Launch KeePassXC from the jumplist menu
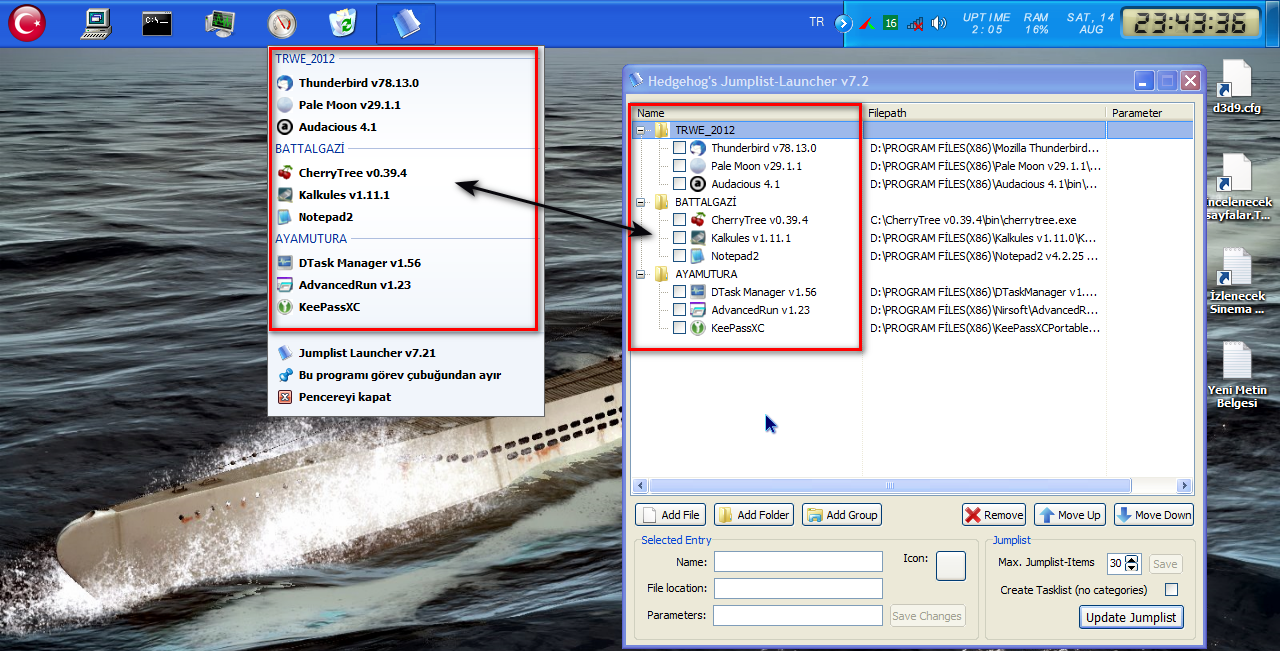Viewport: 1280px width, 651px height. (407, 307)
